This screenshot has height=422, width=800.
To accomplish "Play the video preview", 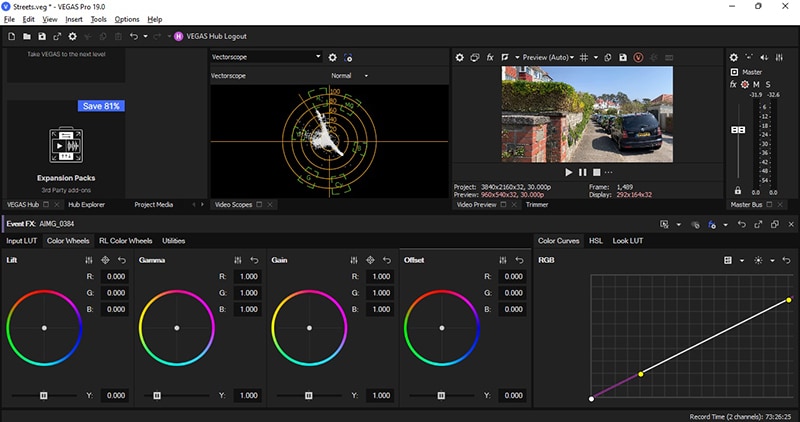I will point(569,172).
